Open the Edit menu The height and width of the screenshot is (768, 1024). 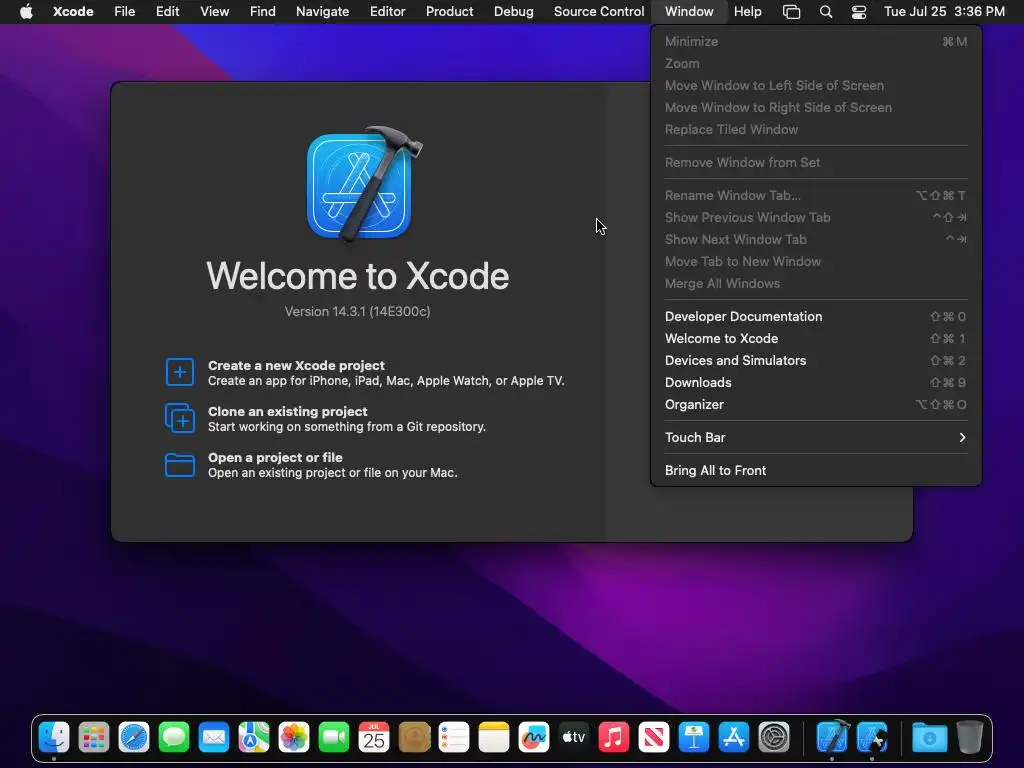tap(167, 12)
